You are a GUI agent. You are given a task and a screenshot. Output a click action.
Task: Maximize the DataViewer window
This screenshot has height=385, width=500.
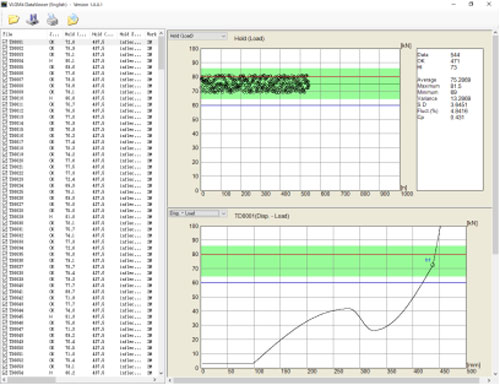[471, 4]
